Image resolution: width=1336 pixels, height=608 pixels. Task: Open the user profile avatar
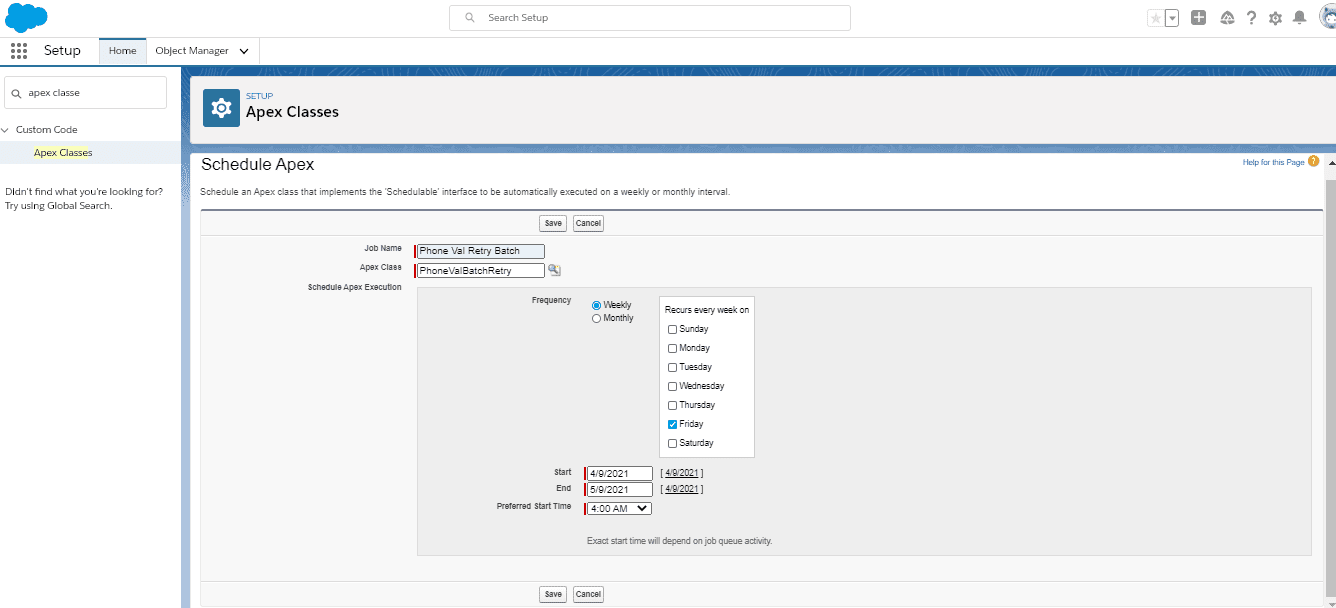pyautogui.click(x=1325, y=18)
